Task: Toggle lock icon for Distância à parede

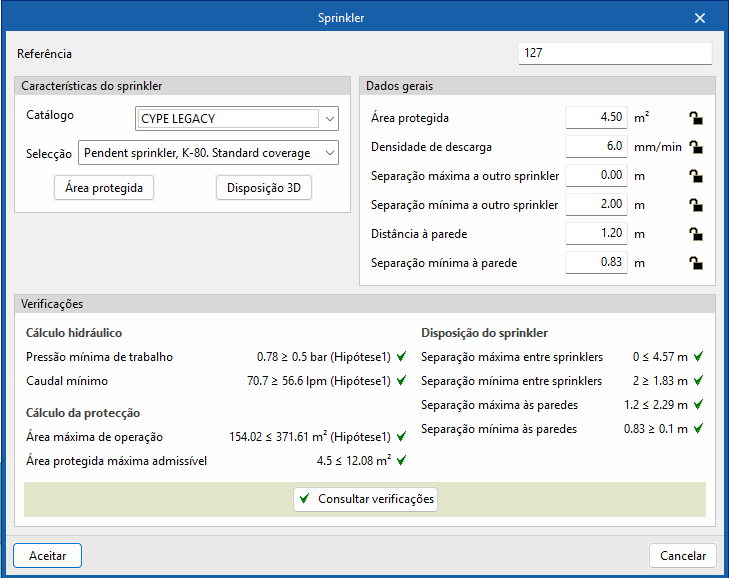Action: pos(696,234)
